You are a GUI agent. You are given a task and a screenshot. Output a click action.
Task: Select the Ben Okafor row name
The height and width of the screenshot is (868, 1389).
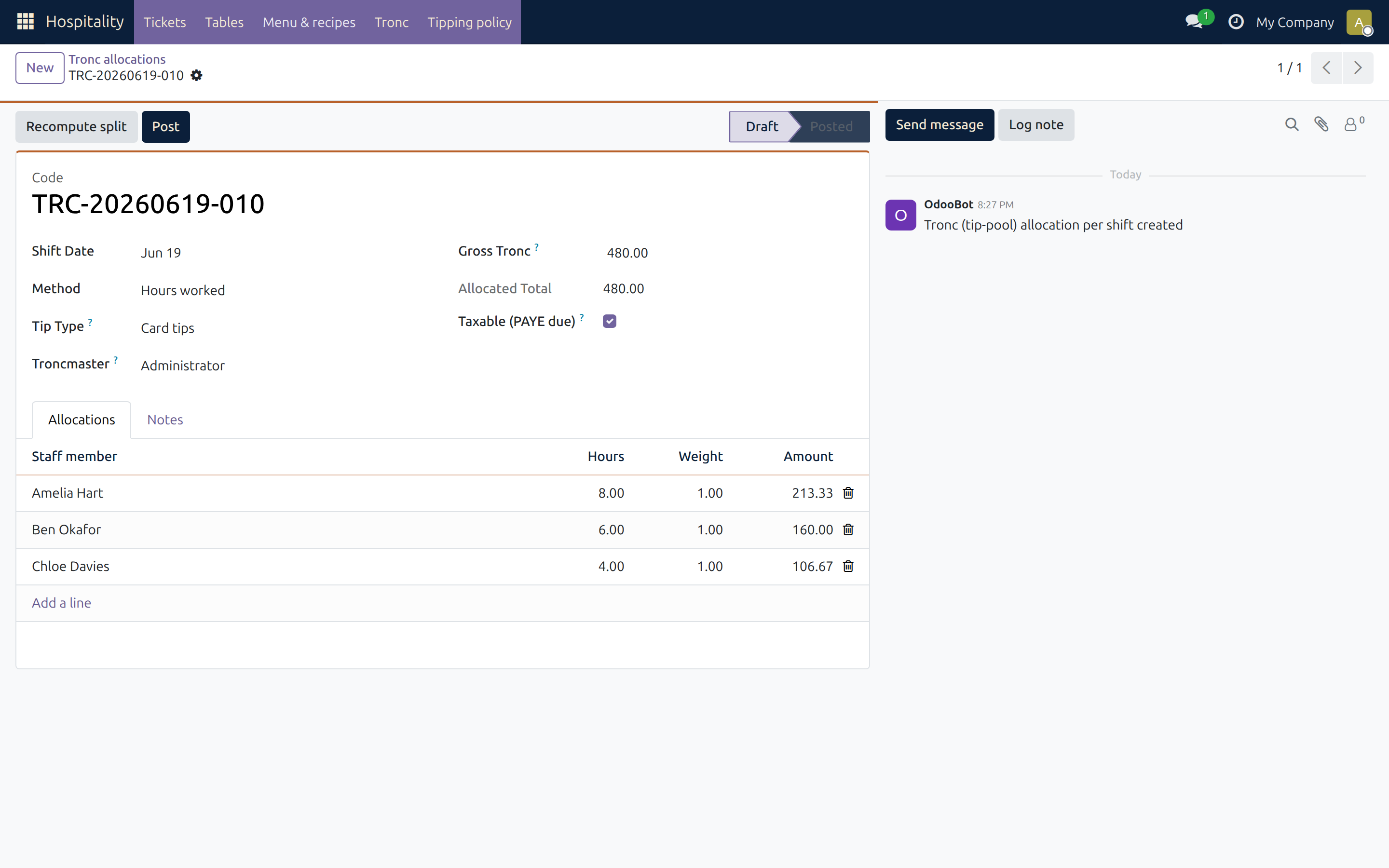point(67,530)
